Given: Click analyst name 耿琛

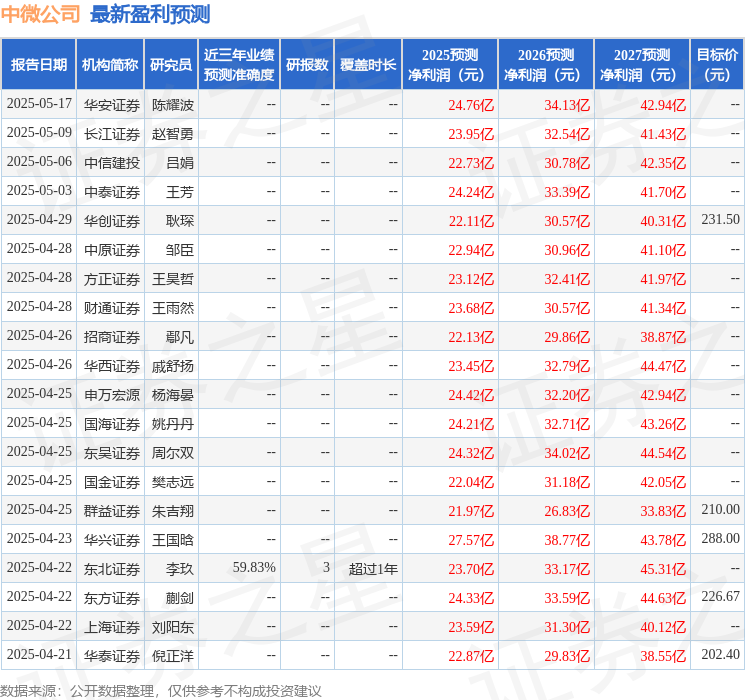Looking at the screenshot, I should 180,221.
